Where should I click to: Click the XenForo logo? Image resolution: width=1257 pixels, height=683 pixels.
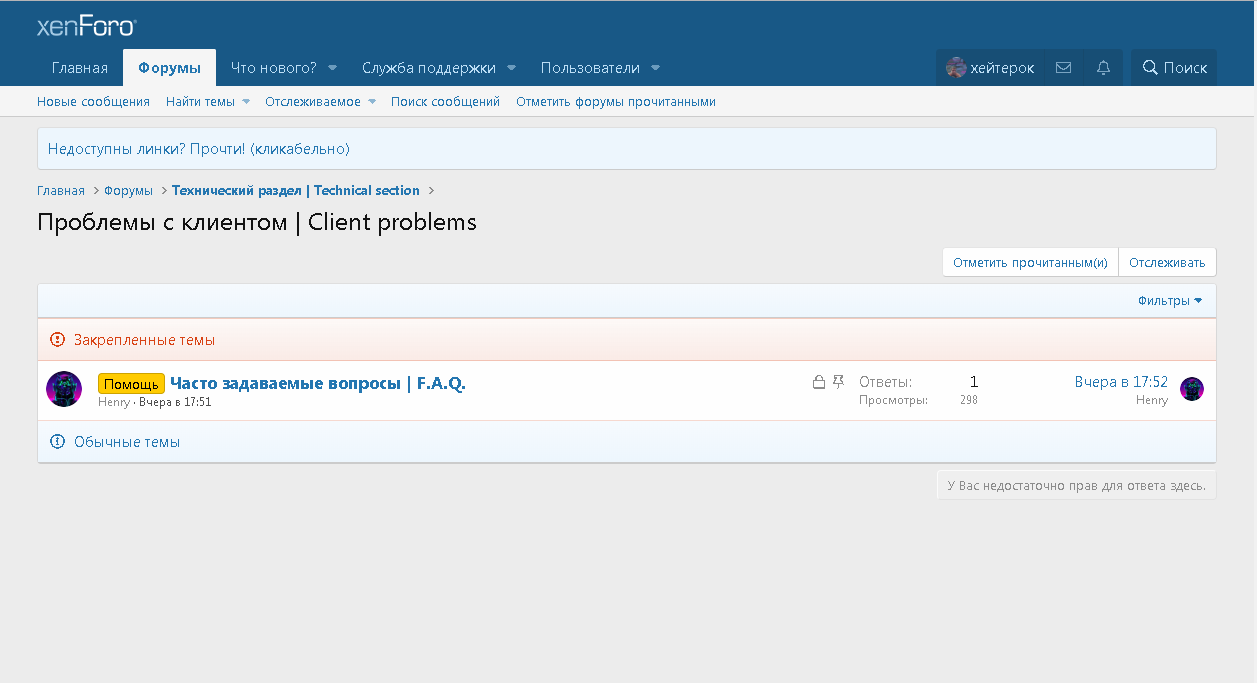86,27
